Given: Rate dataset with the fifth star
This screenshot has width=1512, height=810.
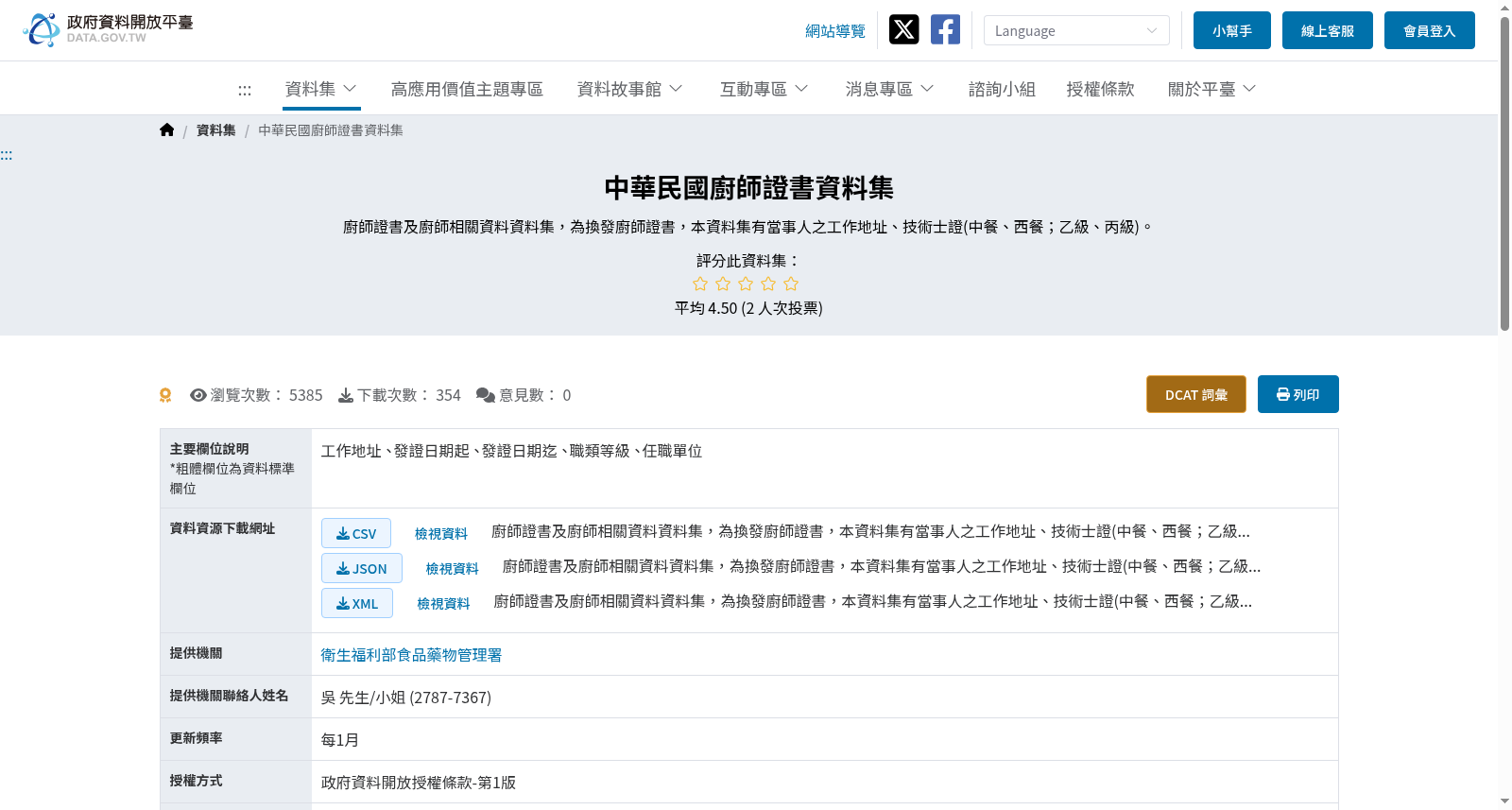Looking at the screenshot, I should pyautogui.click(x=791, y=284).
